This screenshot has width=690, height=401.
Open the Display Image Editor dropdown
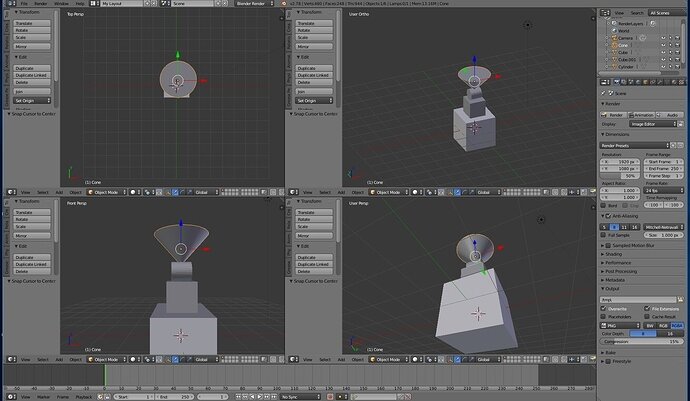coord(653,124)
